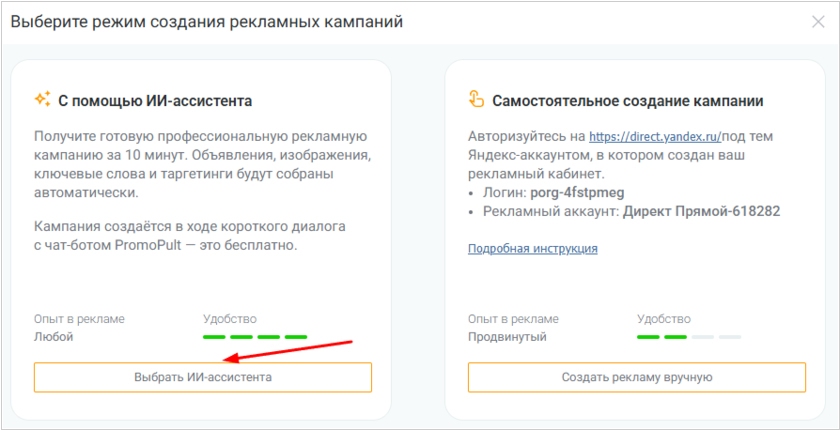The height and width of the screenshot is (430, 840).
Task: Click the 'Удобство' label in the AI card
Action: click(x=229, y=319)
